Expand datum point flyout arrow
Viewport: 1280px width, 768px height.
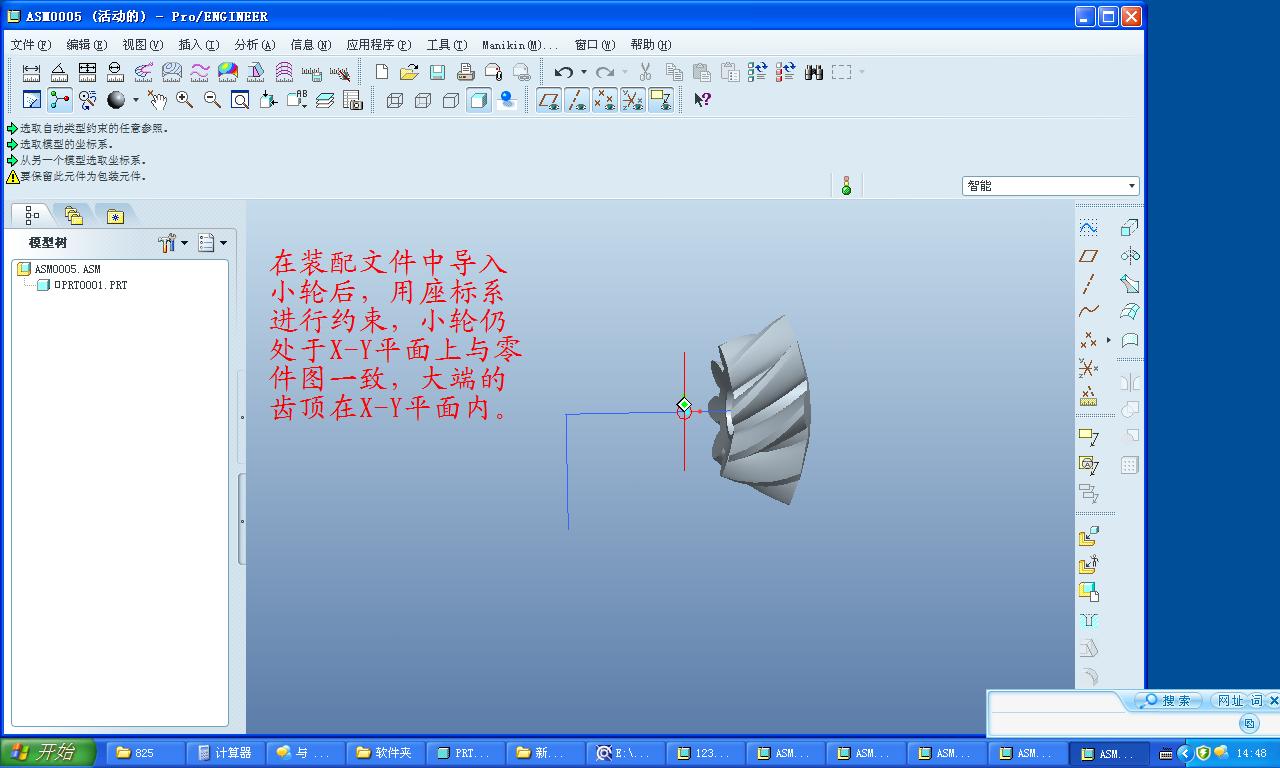pyautogui.click(x=1109, y=340)
